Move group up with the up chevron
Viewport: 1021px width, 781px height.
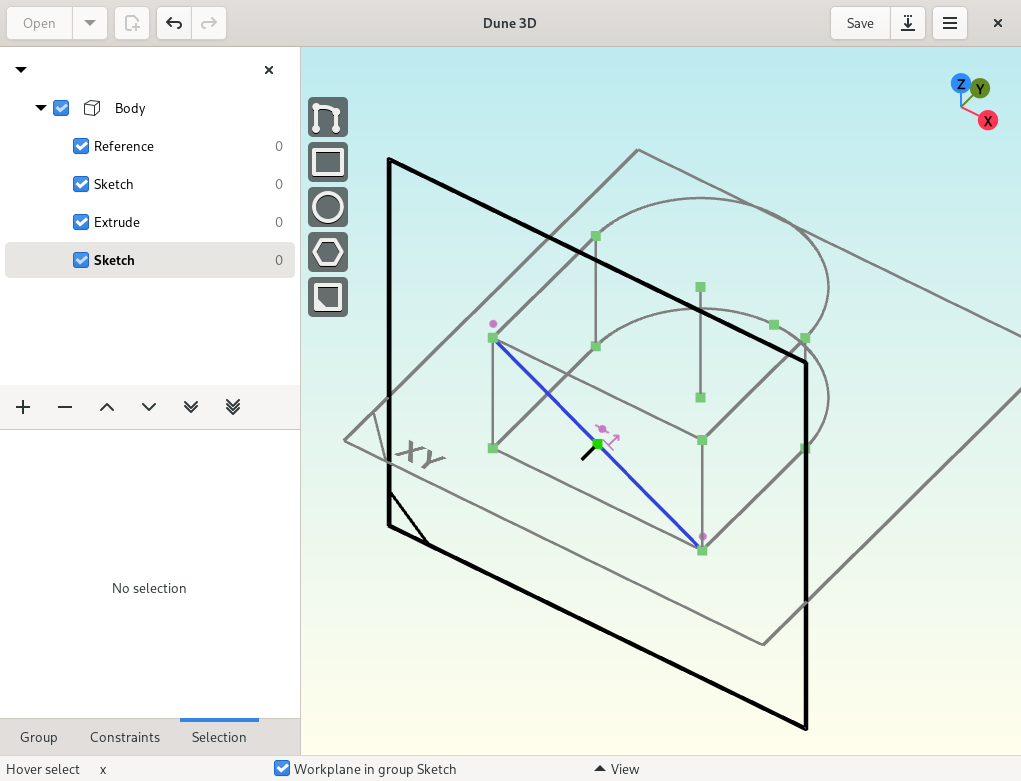click(107, 407)
